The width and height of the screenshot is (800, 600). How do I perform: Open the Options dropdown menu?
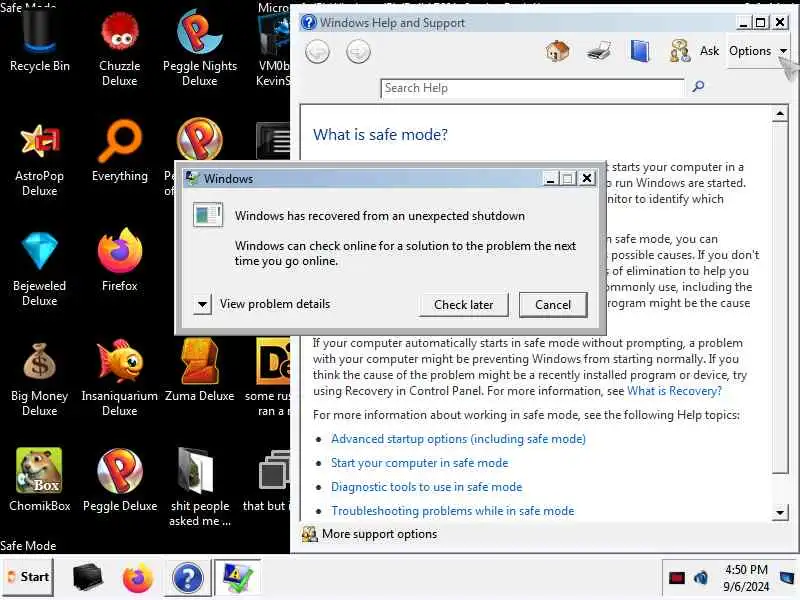point(757,51)
